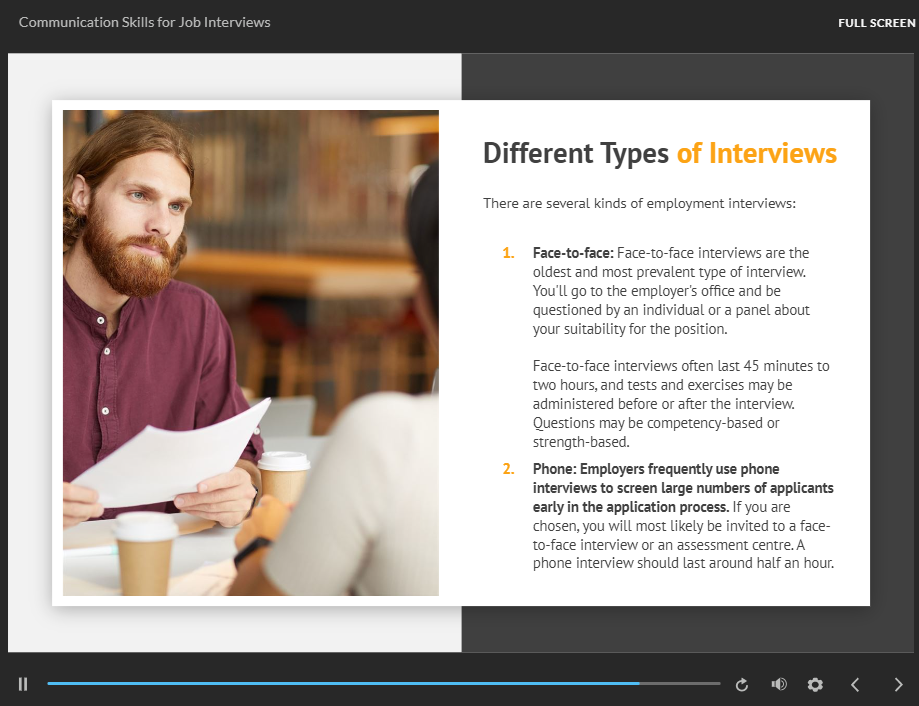Click the photo of the bearded interviewer

[x=250, y=352]
